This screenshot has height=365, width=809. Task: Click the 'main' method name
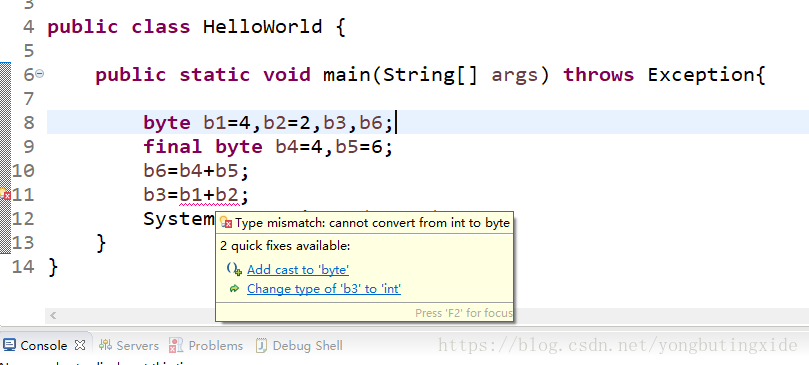(x=347, y=75)
